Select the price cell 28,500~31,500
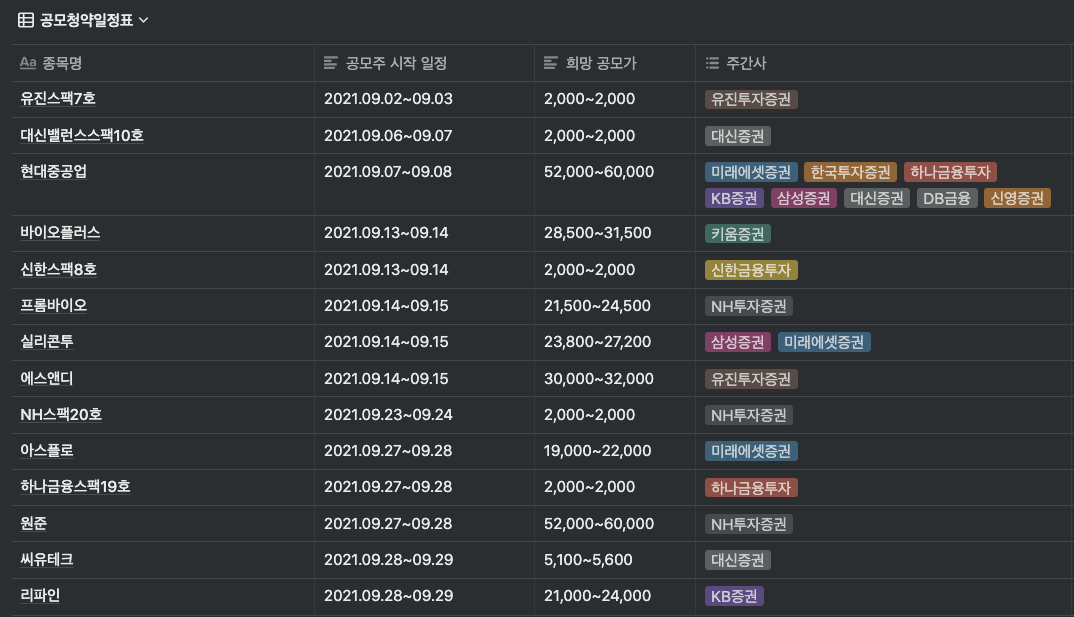The image size is (1074, 617). pos(615,234)
